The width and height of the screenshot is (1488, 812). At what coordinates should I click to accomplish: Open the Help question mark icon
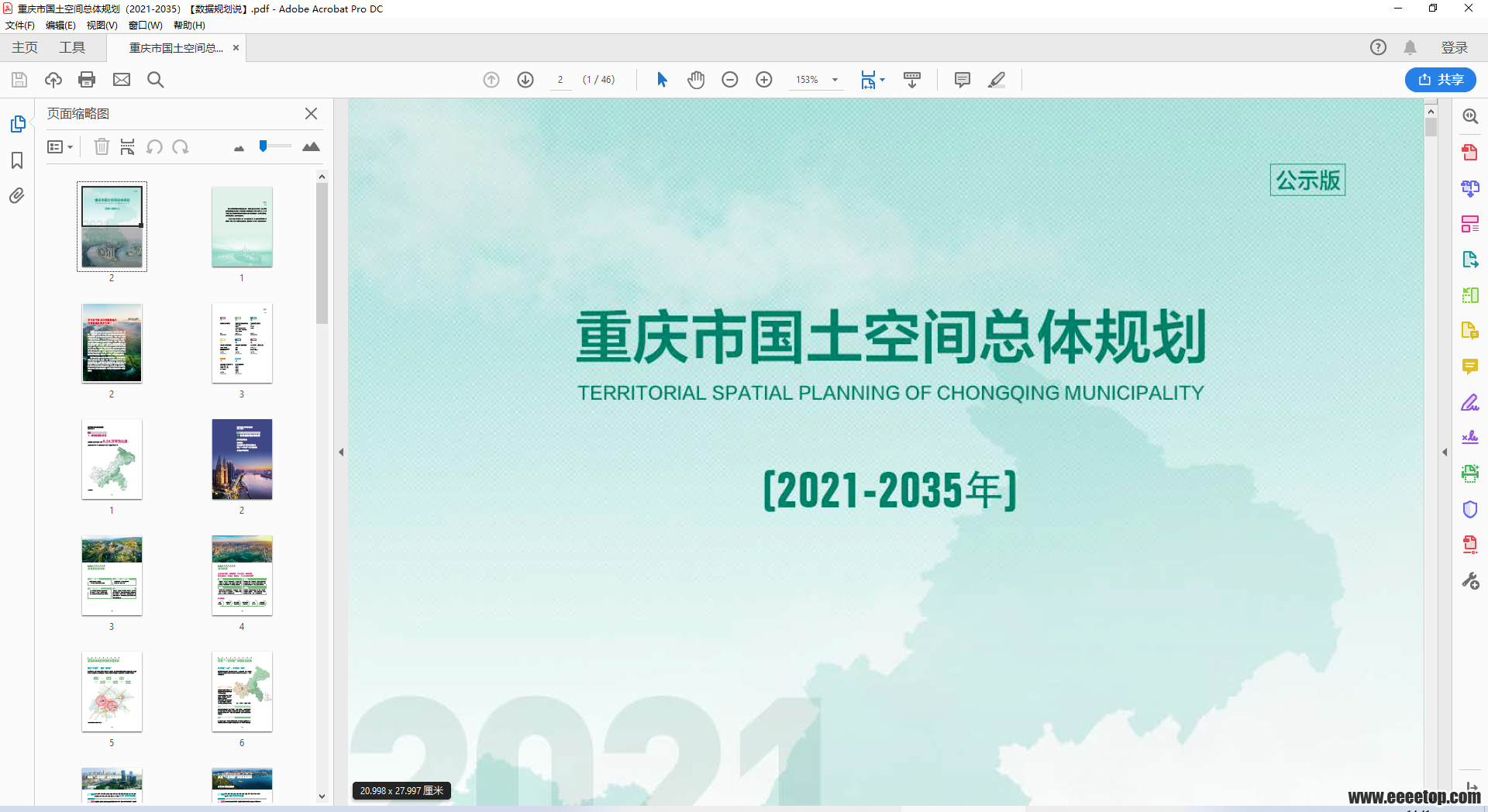click(1378, 47)
